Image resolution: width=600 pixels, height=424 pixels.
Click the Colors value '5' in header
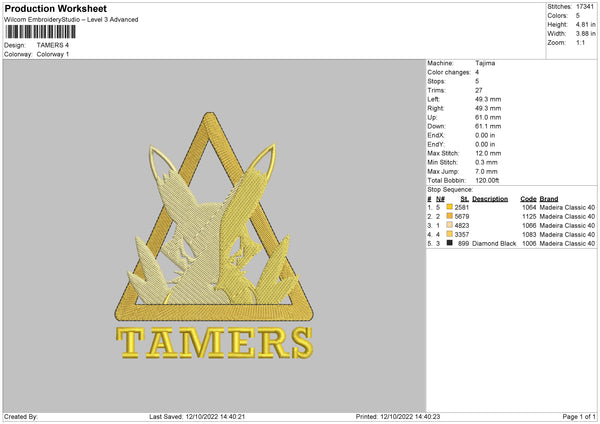pos(578,16)
